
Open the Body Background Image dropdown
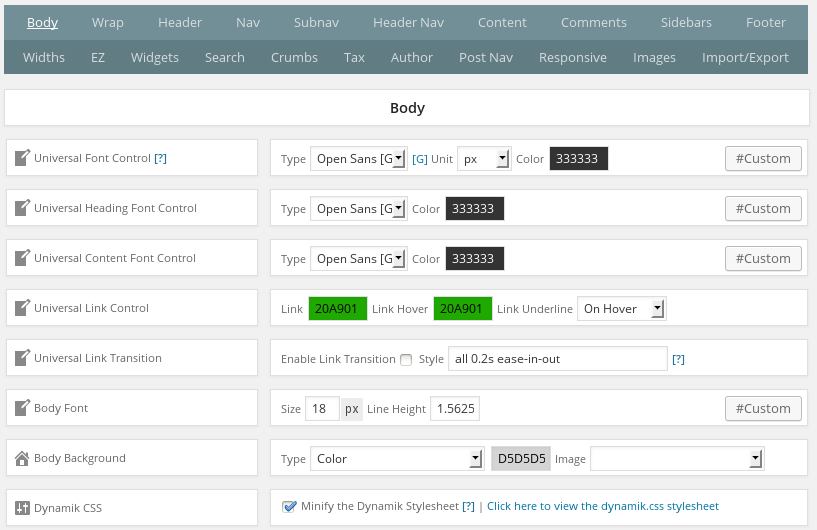(677, 459)
